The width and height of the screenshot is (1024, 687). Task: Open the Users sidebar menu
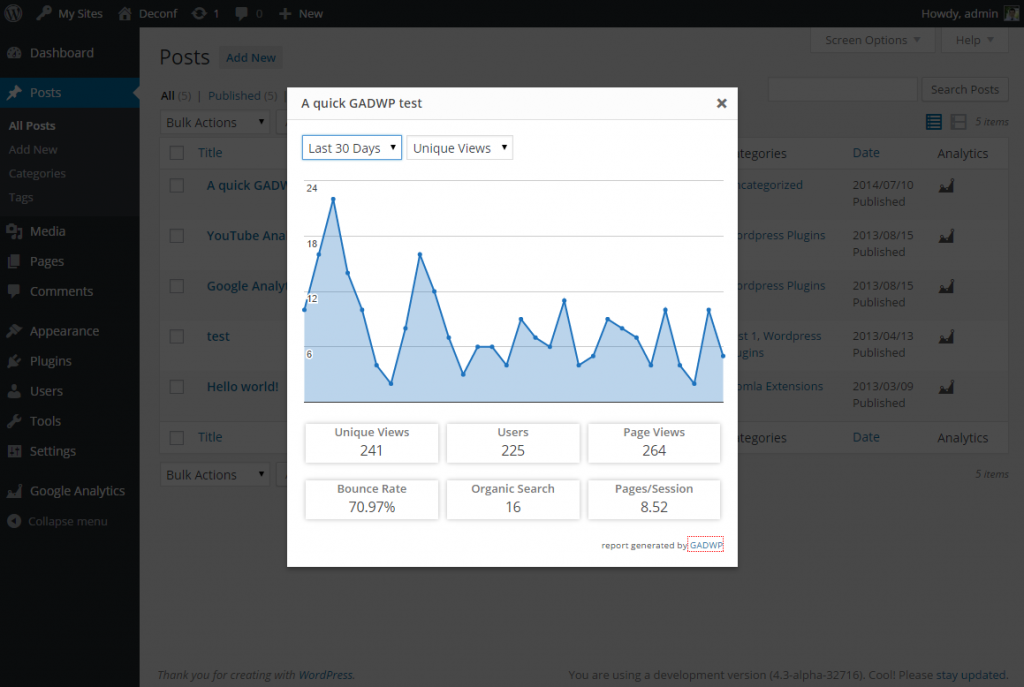(46, 391)
